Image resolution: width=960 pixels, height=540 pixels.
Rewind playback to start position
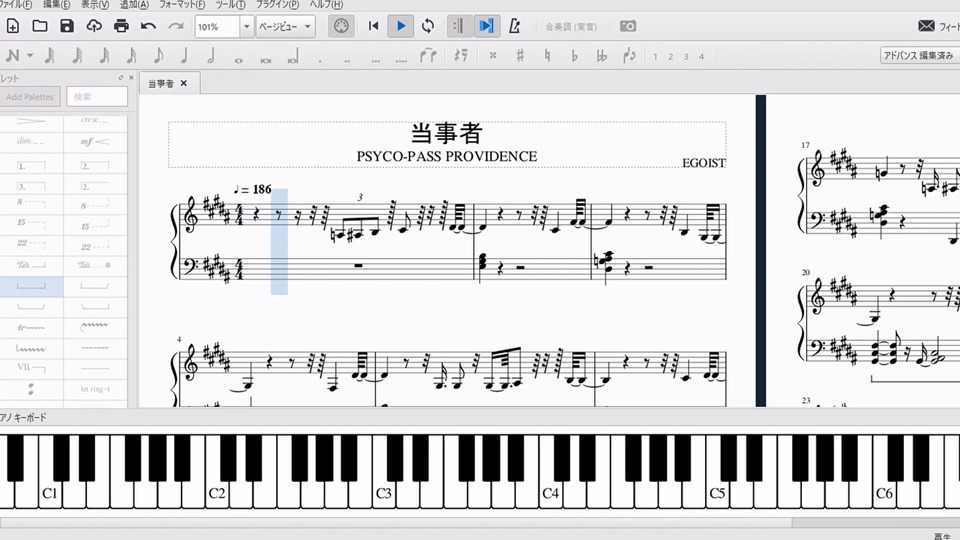click(x=373, y=26)
